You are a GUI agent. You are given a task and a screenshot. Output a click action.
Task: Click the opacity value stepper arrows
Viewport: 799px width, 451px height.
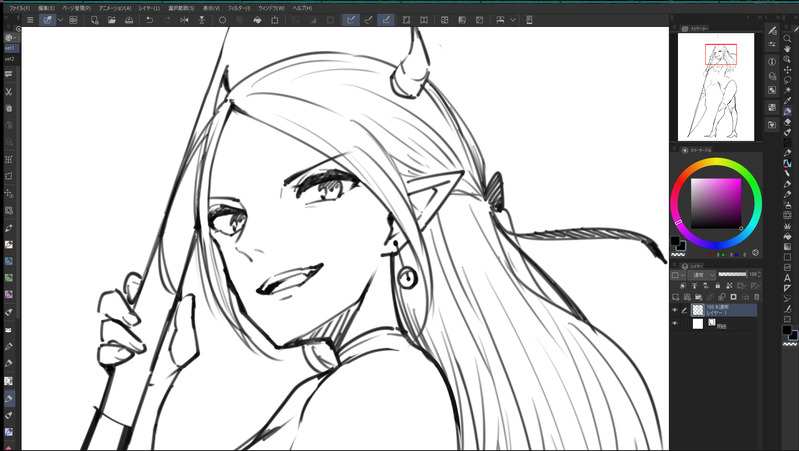pyautogui.click(x=759, y=275)
